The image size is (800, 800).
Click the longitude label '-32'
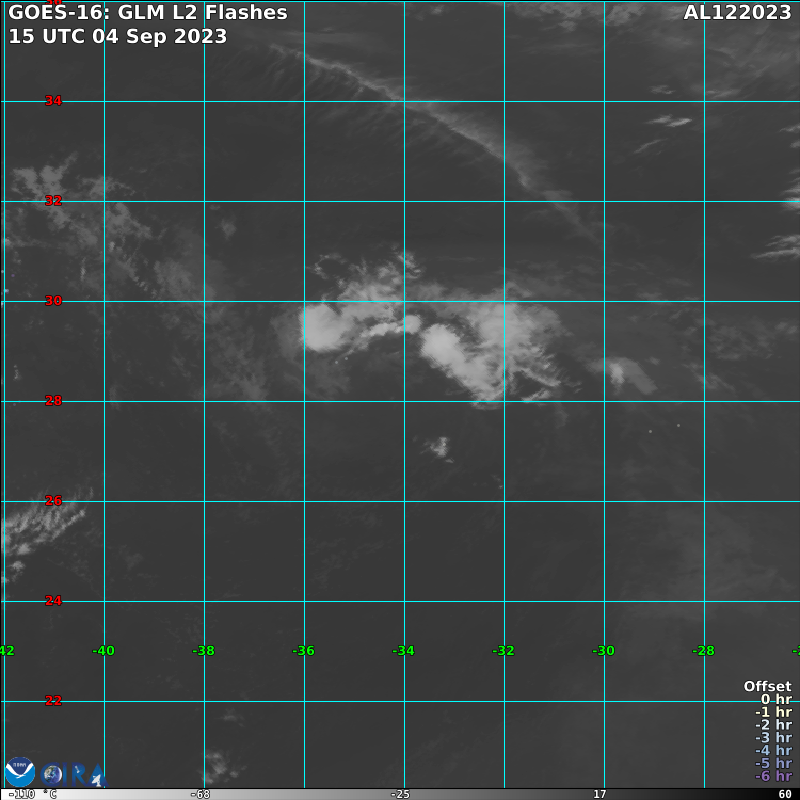(504, 651)
